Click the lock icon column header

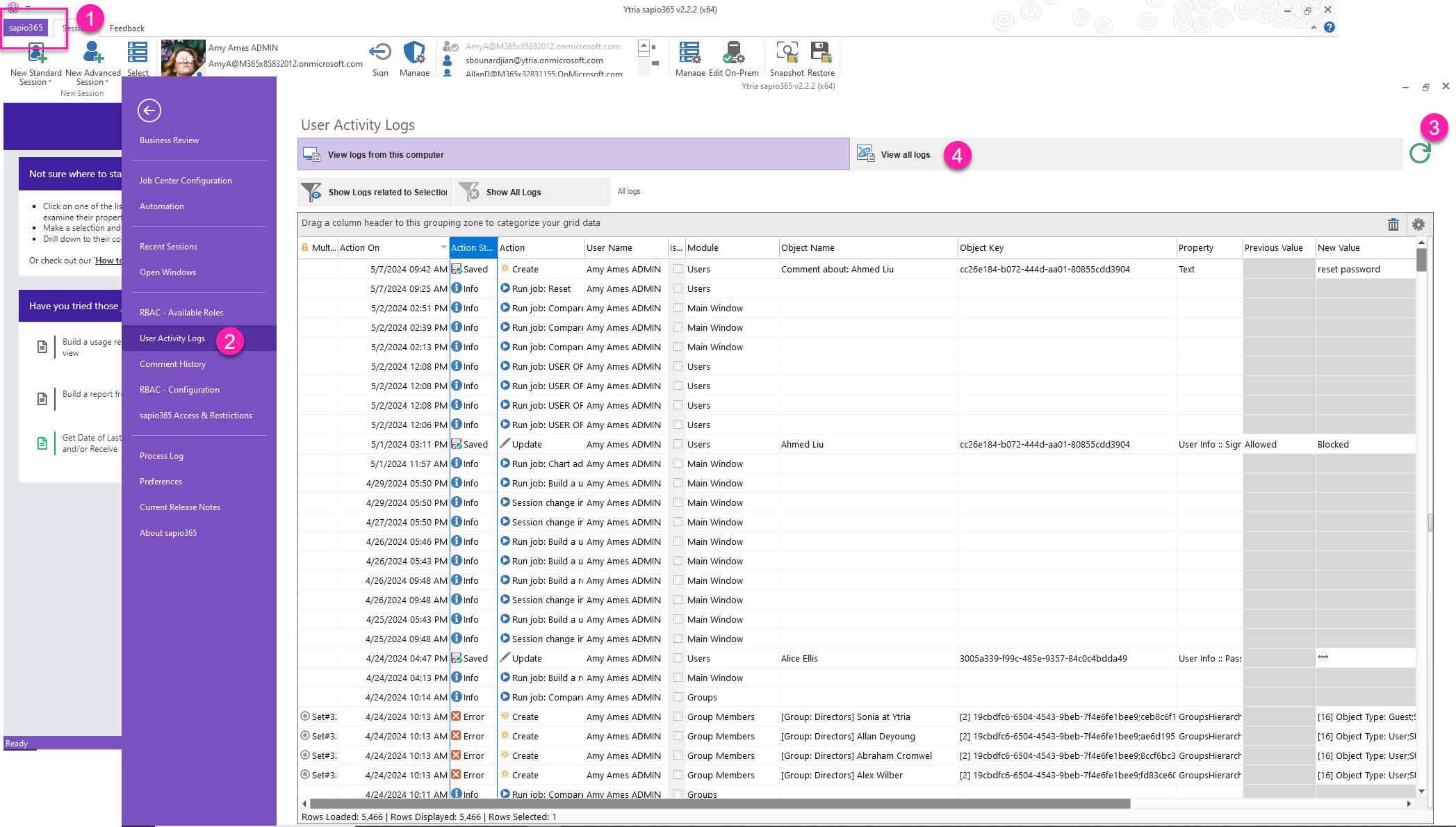tap(304, 247)
